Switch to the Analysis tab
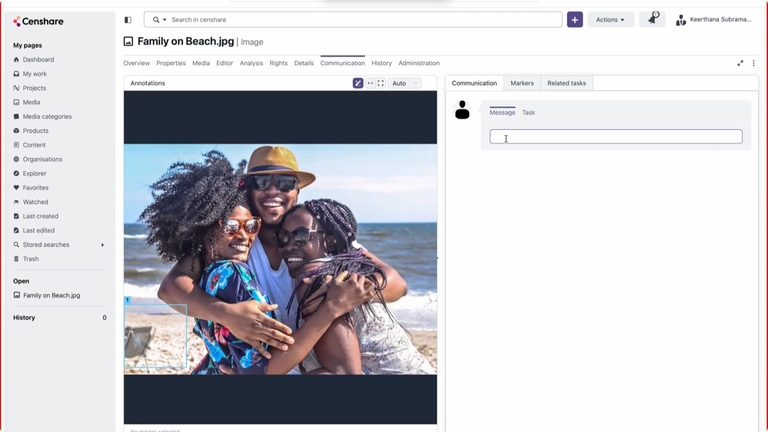The image size is (768, 432). tap(251, 63)
